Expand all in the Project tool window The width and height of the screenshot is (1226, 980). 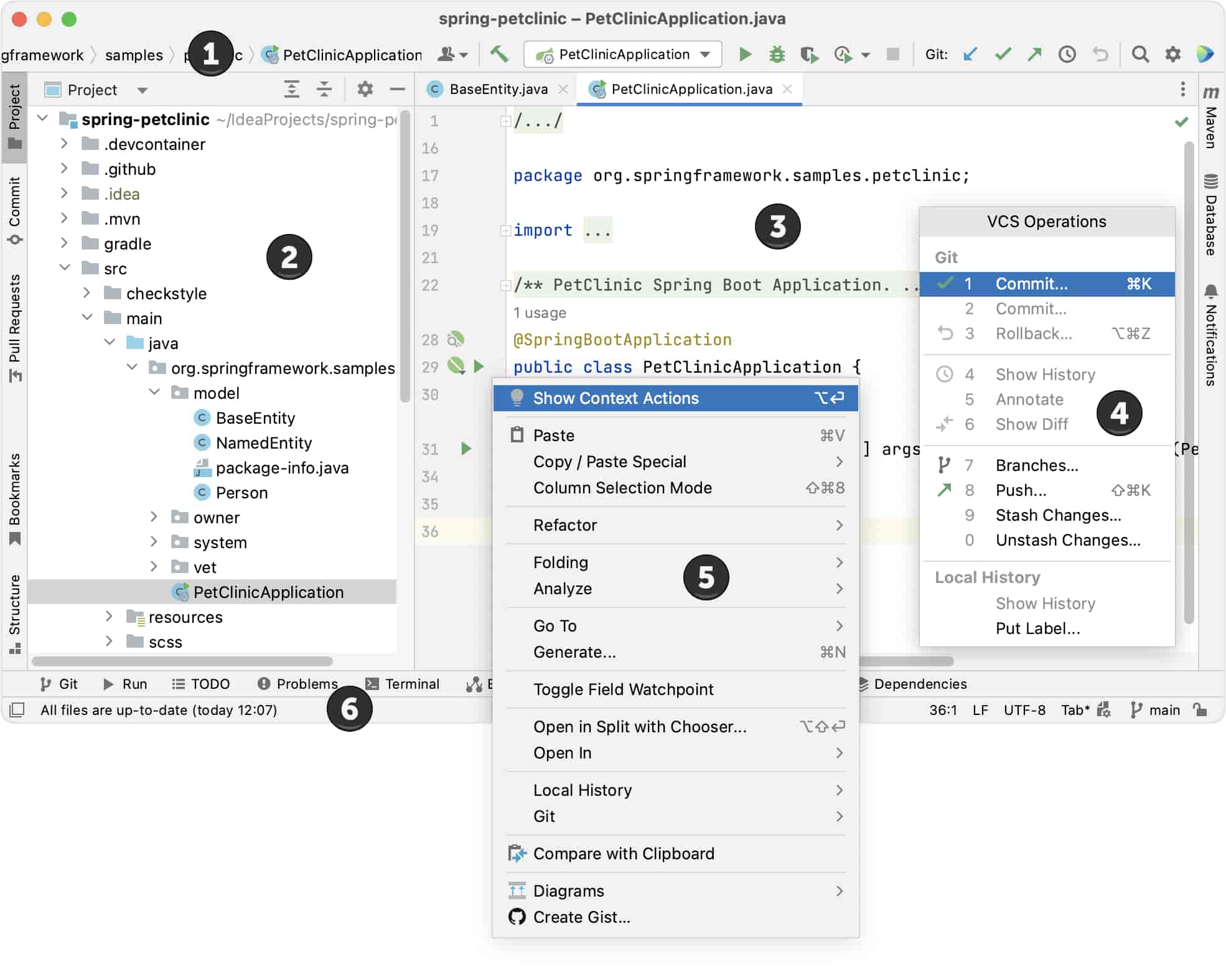[291, 90]
